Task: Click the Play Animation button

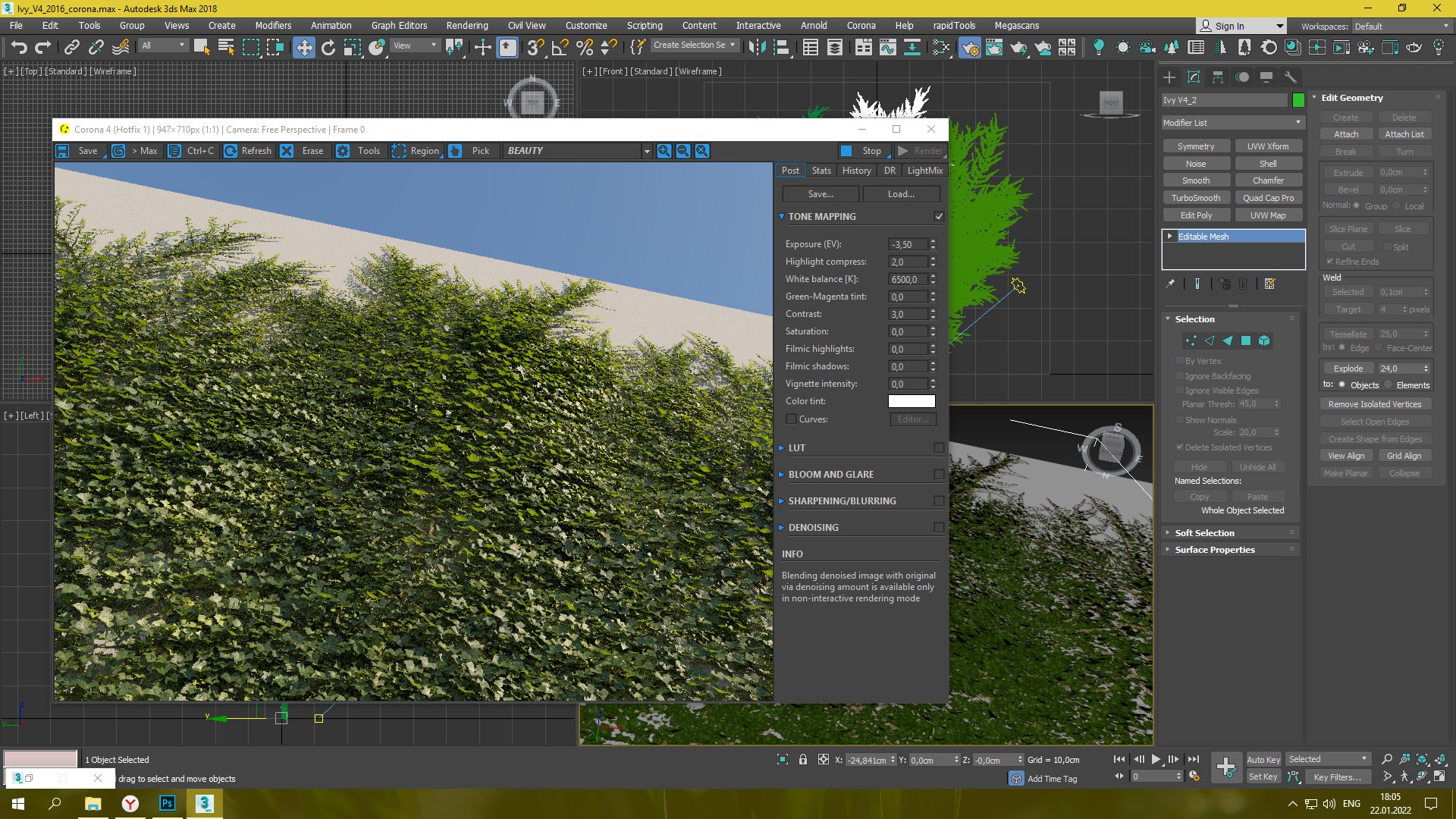Action: (x=1156, y=759)
